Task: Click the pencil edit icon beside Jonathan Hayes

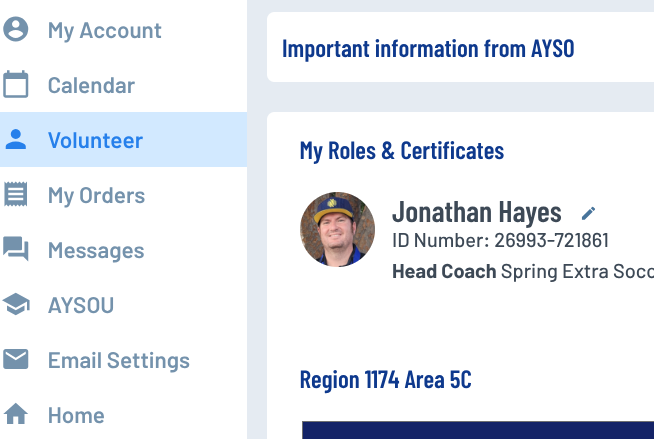Action: [589, 213]
